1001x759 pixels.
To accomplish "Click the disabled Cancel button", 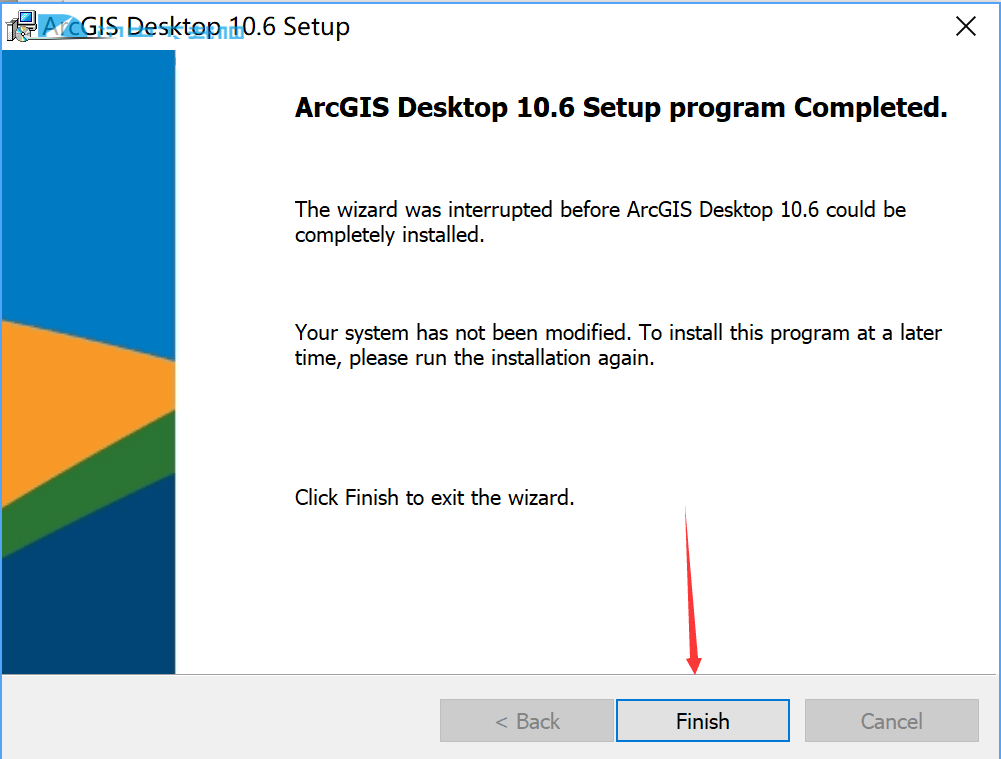I will click(x=891, y=721).
